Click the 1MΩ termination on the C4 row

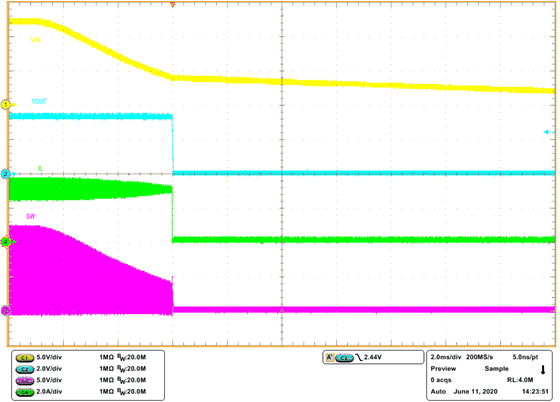(x=106, y=392)
